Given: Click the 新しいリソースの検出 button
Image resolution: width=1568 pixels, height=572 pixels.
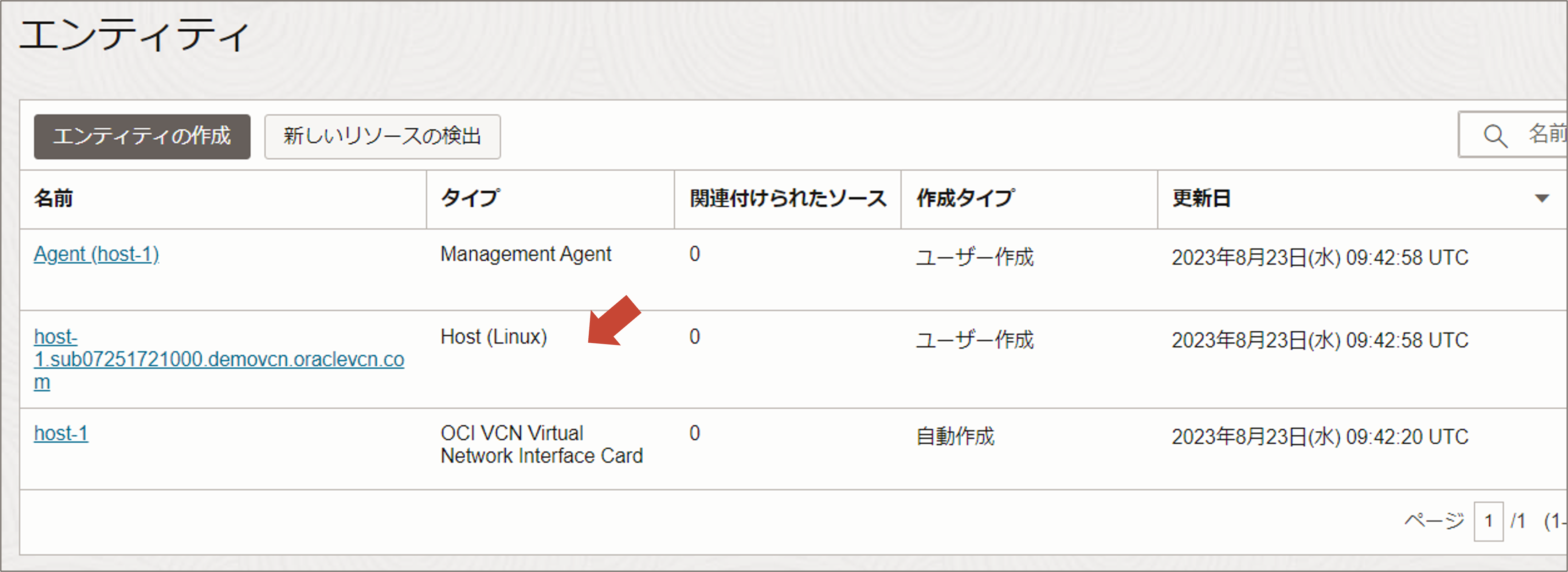Looking at the screenshot, I should click(382, 136).
